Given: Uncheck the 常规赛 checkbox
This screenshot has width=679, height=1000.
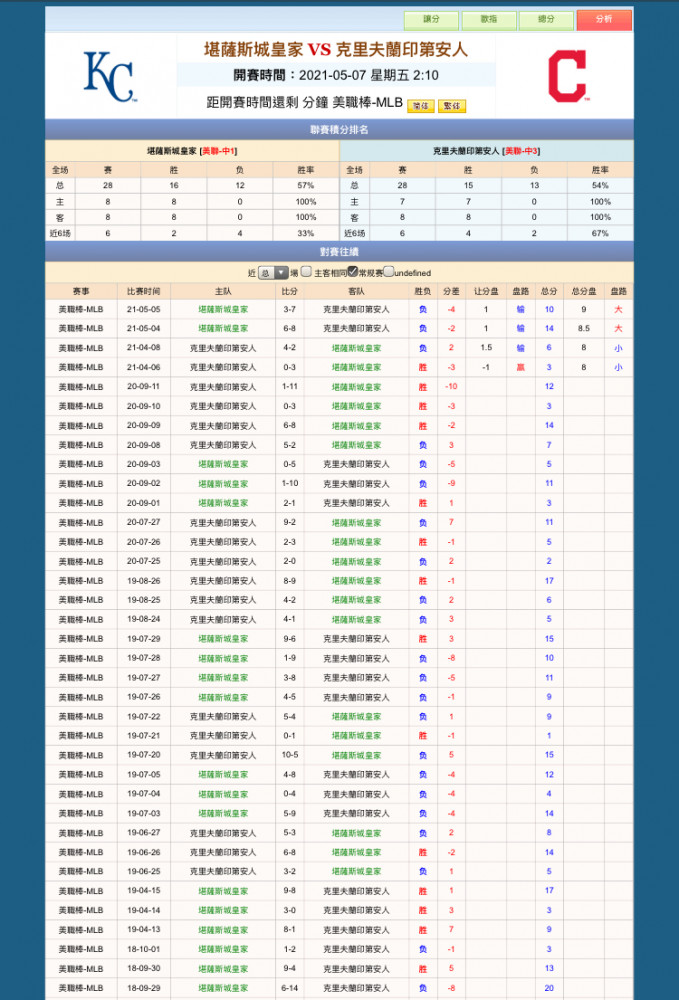Looking at the screenshot, I should coord(353,272).
